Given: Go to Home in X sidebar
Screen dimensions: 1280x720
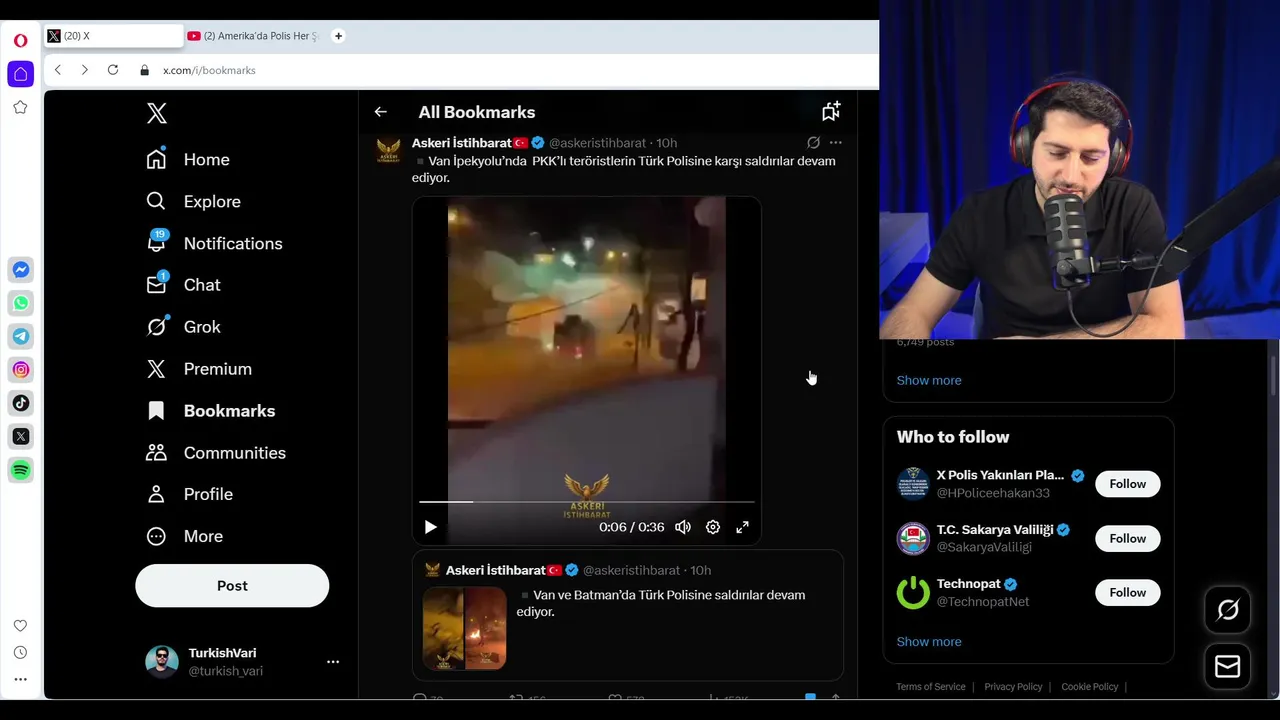Looking at the screenshot, I should [x=188, y=160].
